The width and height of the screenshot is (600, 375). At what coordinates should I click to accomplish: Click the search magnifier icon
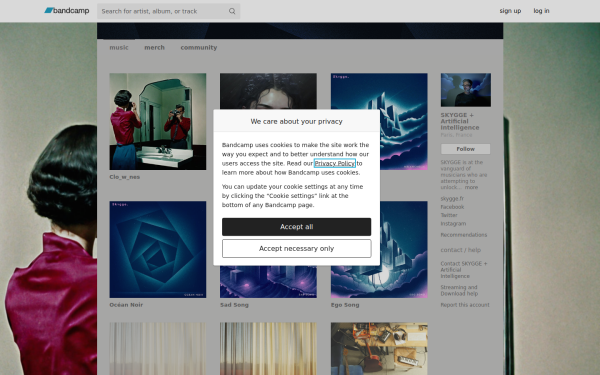[232, 11]
